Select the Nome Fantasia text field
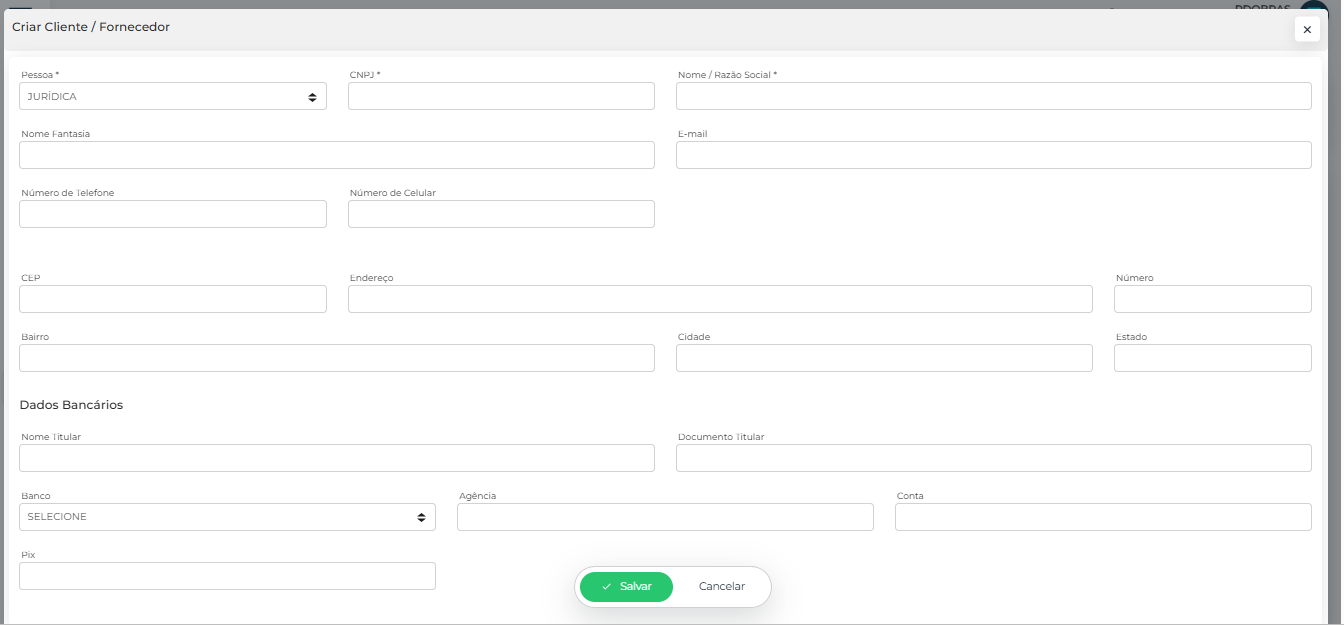1344x625 pixels. pyautogui.click(x=336, y=155)
